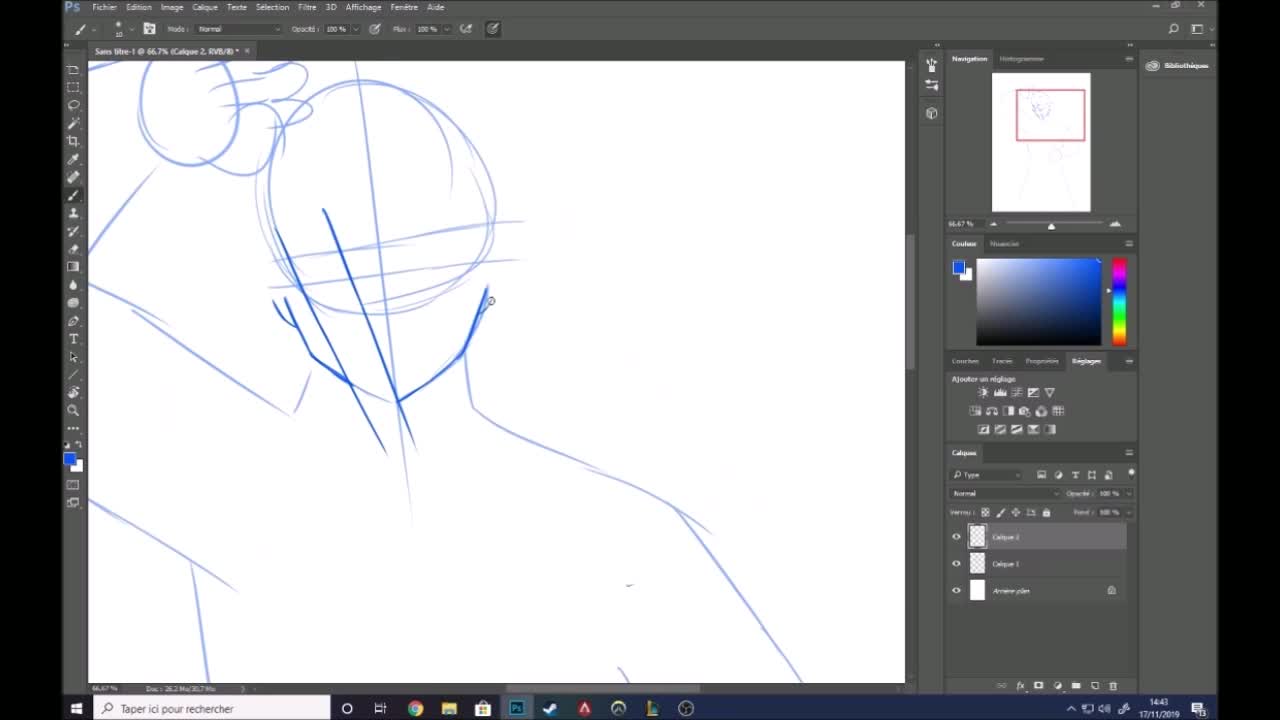
Task: Switch to the Couches tab
Action: (965, 361)
